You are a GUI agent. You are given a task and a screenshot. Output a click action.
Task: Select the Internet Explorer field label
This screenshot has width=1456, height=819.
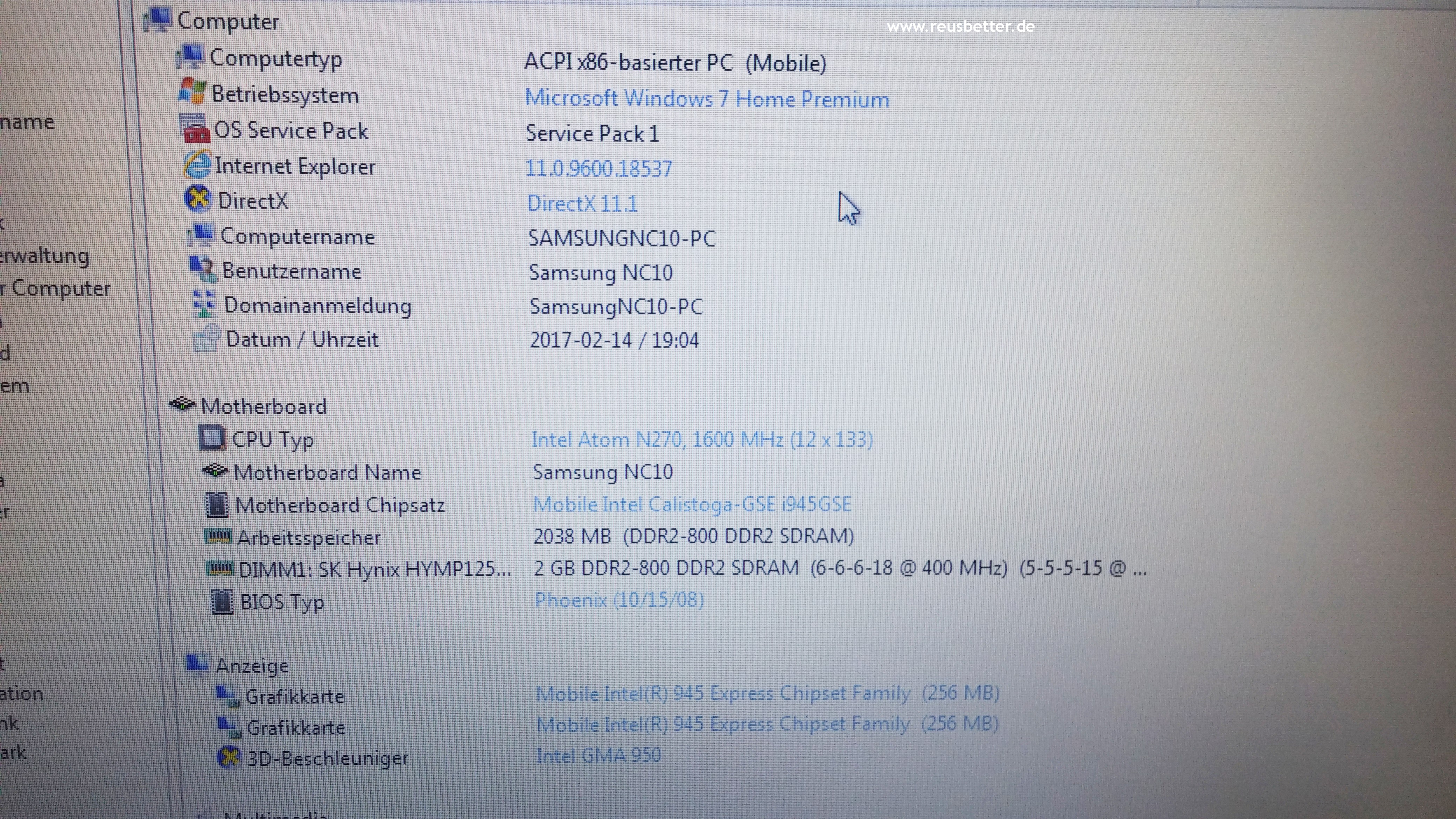point(295,166)
